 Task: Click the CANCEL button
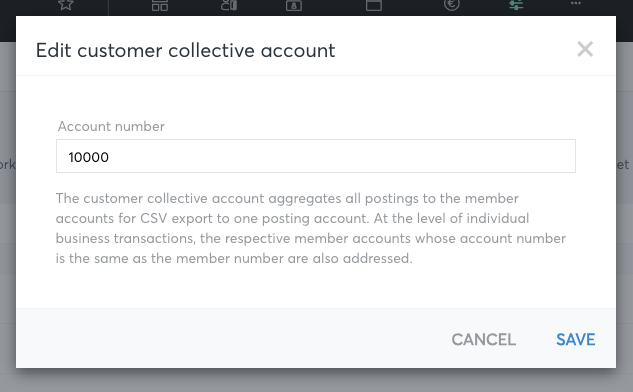484,340
